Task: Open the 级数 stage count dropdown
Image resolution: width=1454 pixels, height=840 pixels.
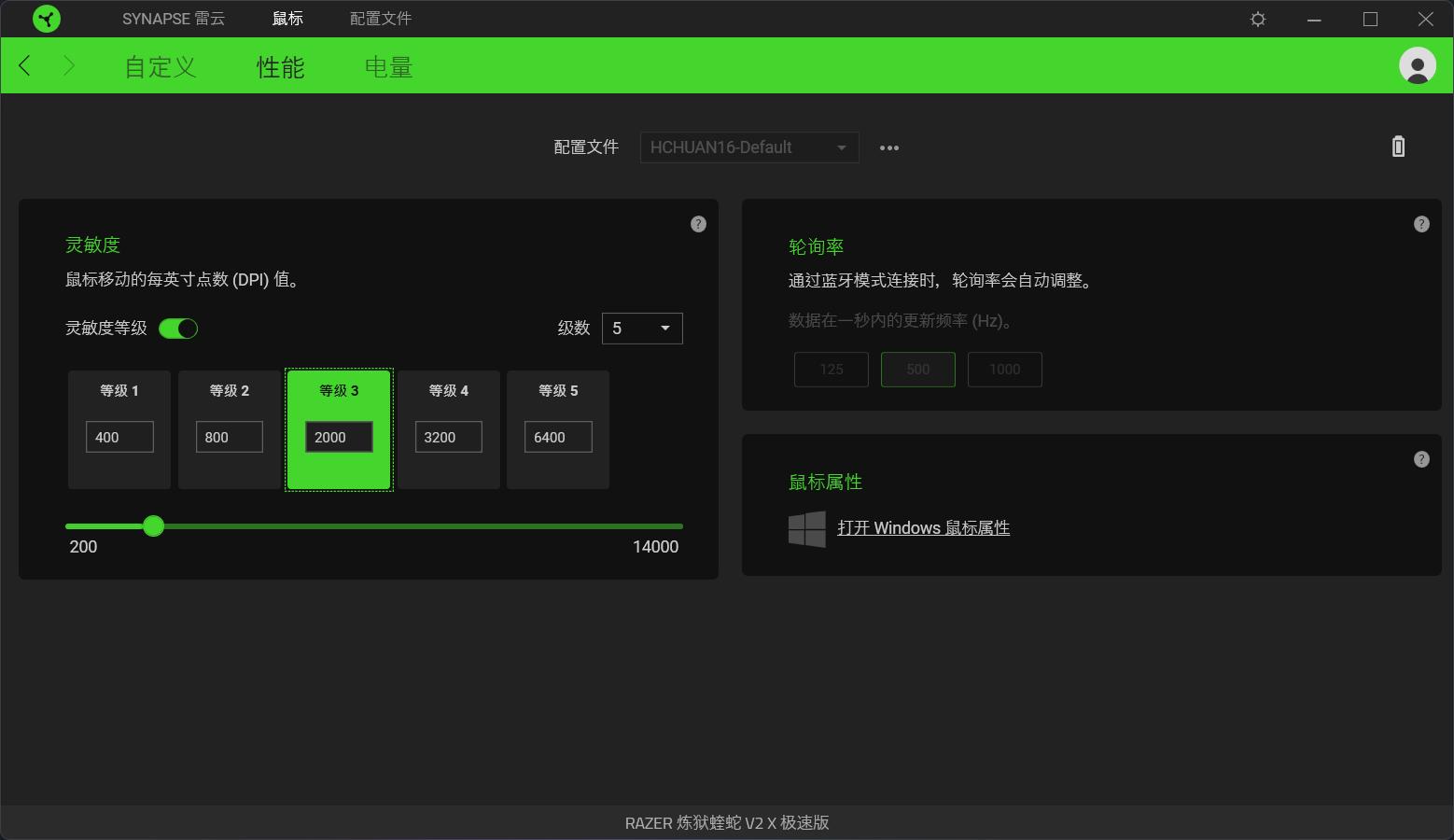Action: point(642,329)
